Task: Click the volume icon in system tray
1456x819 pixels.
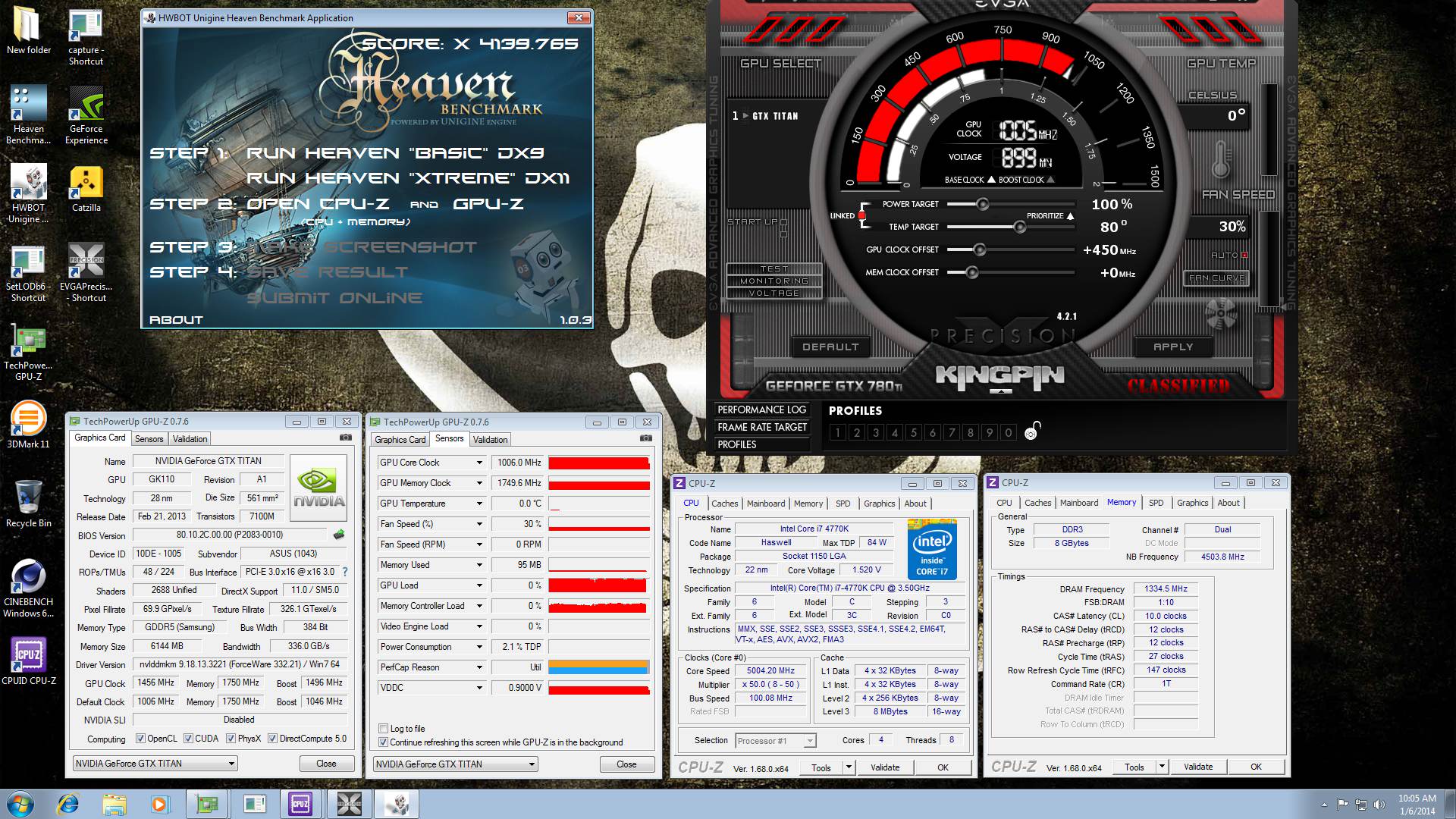Action: pyautogui.click(x=1380, y=805)
